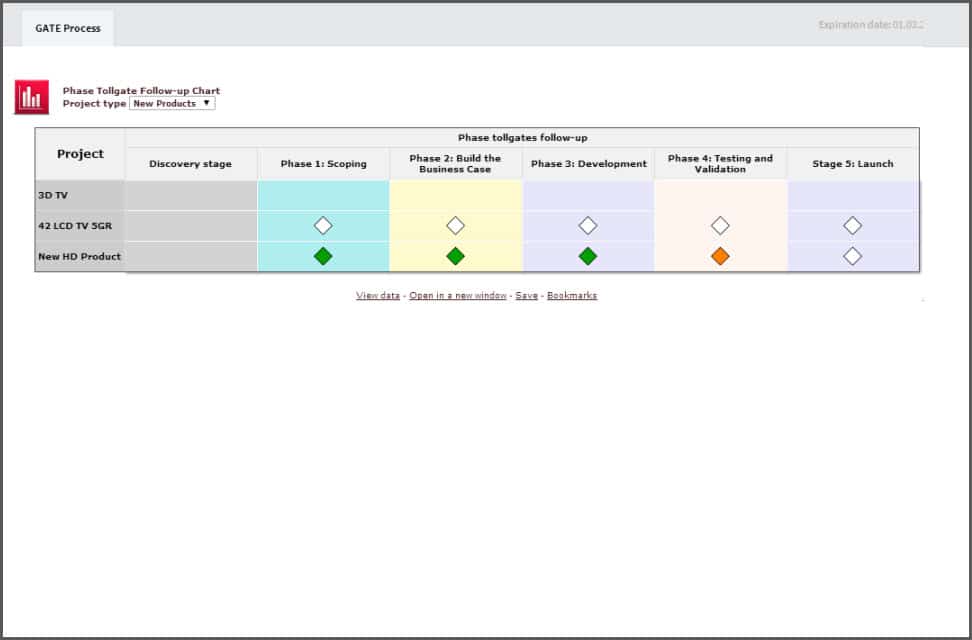
Task: Click the Phase 1: Scoping column header
Action: (x=323, y=164)
